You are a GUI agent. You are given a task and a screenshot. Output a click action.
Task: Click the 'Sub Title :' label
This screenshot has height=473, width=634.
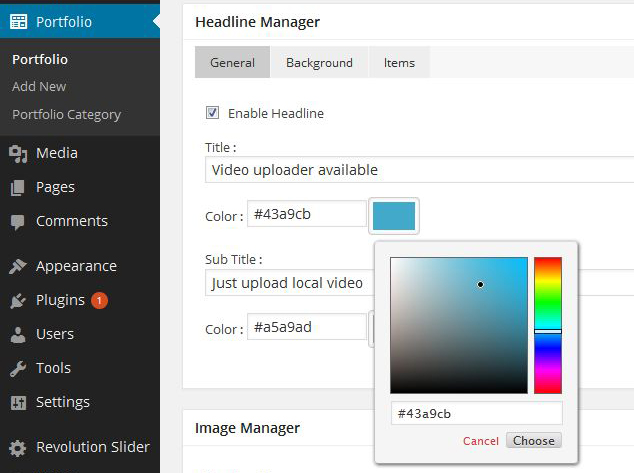point(234,259)
